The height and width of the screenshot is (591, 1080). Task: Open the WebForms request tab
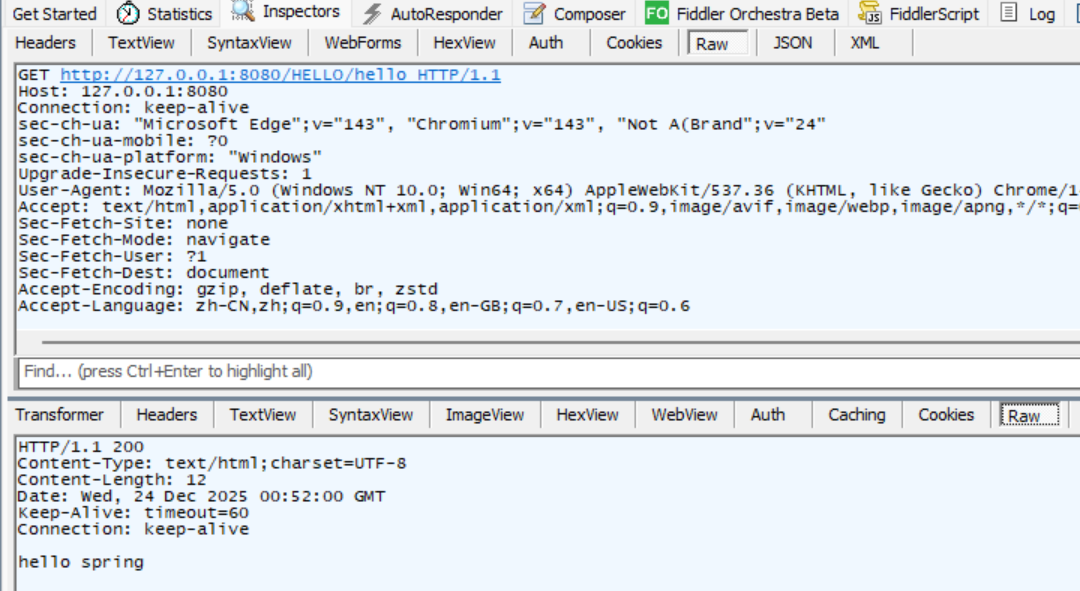pos(363,43)
